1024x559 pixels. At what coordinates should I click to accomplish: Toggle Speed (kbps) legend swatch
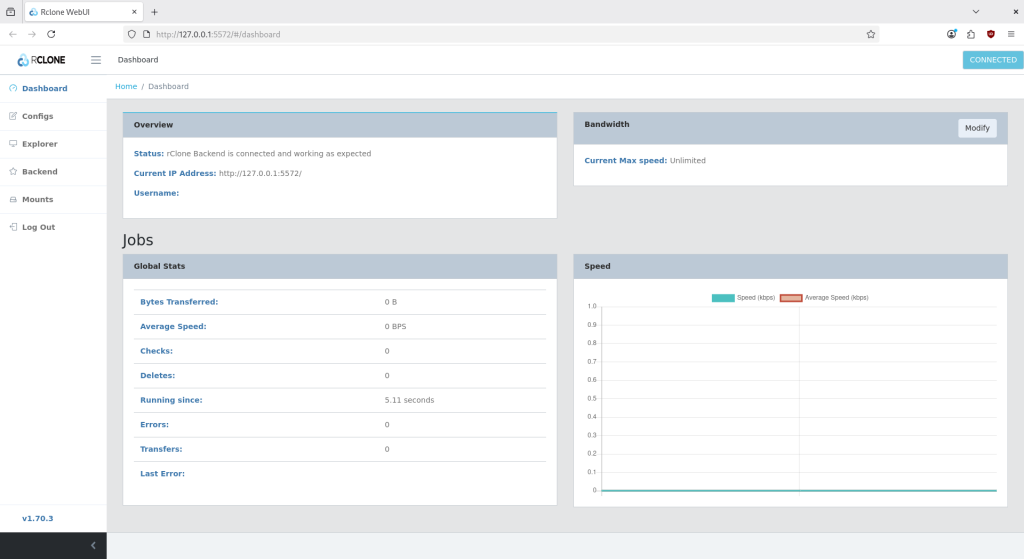click(x=723, y=298)
